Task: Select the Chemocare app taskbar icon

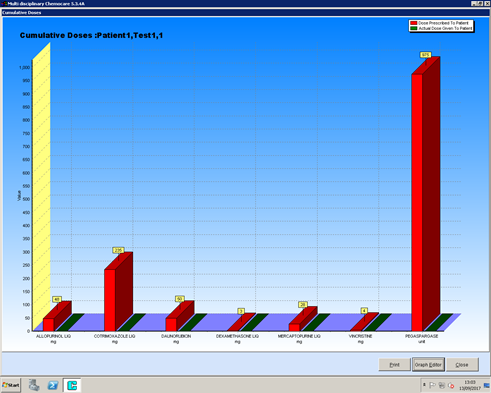Action: coord(72,385)
